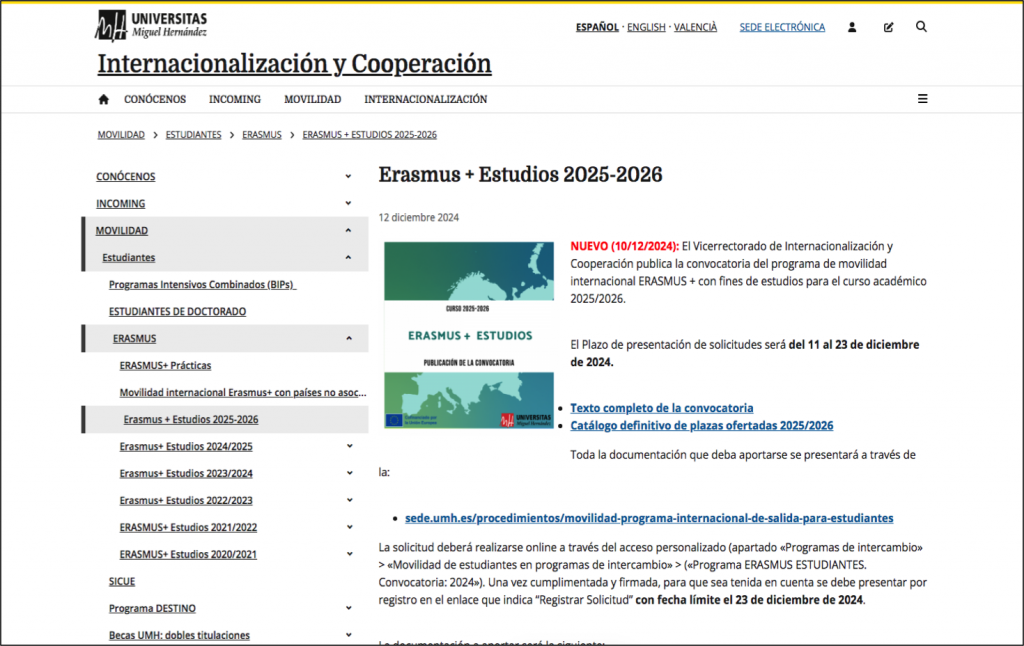Open Becas UMH: dobles titulaciones sidebar link
Screen dimensions: 1024x646
coord(180,635)
